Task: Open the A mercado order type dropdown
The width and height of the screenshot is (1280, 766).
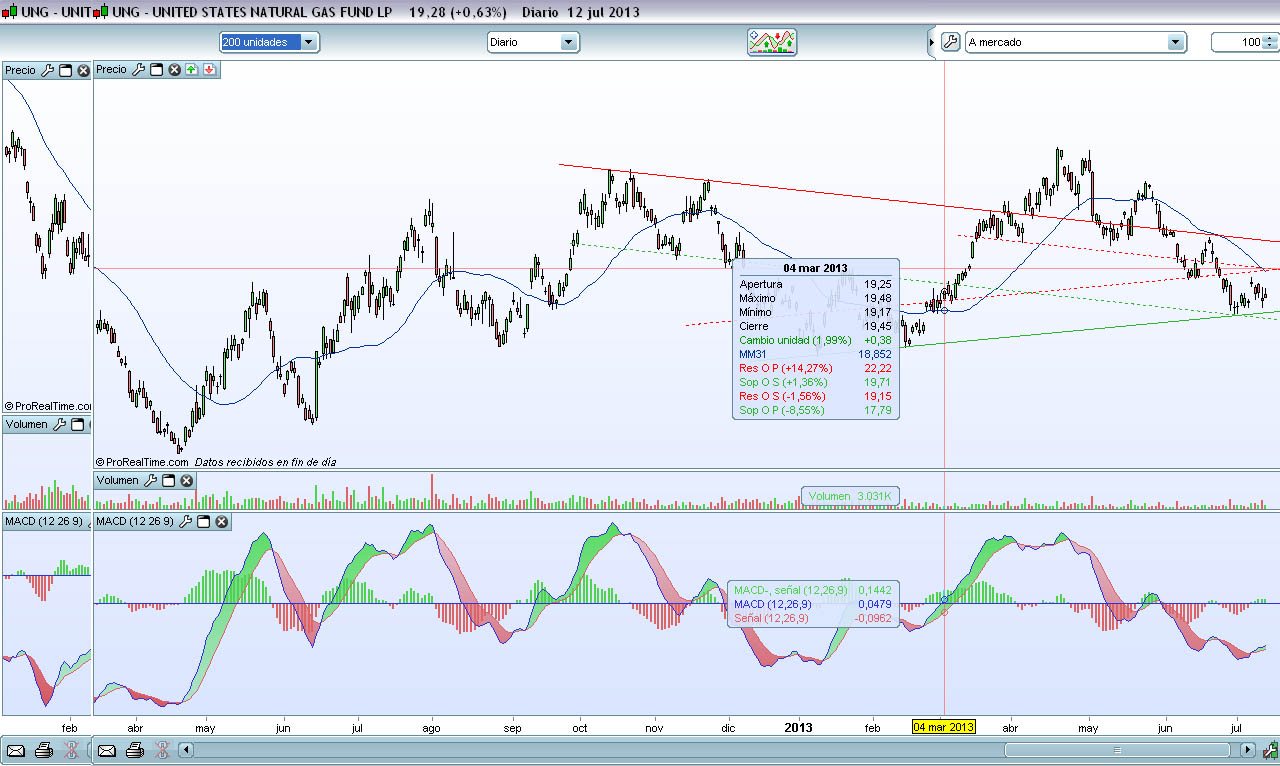Action: (x=1076, y=42)
